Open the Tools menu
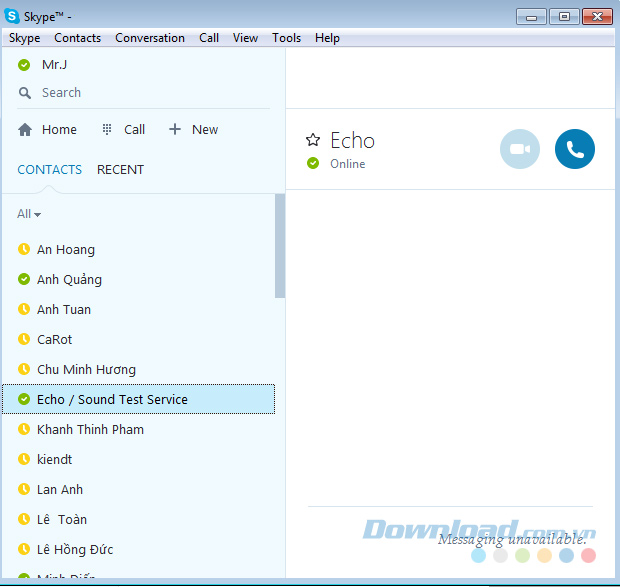The image size is (620, 587). [x=286, y=38]
